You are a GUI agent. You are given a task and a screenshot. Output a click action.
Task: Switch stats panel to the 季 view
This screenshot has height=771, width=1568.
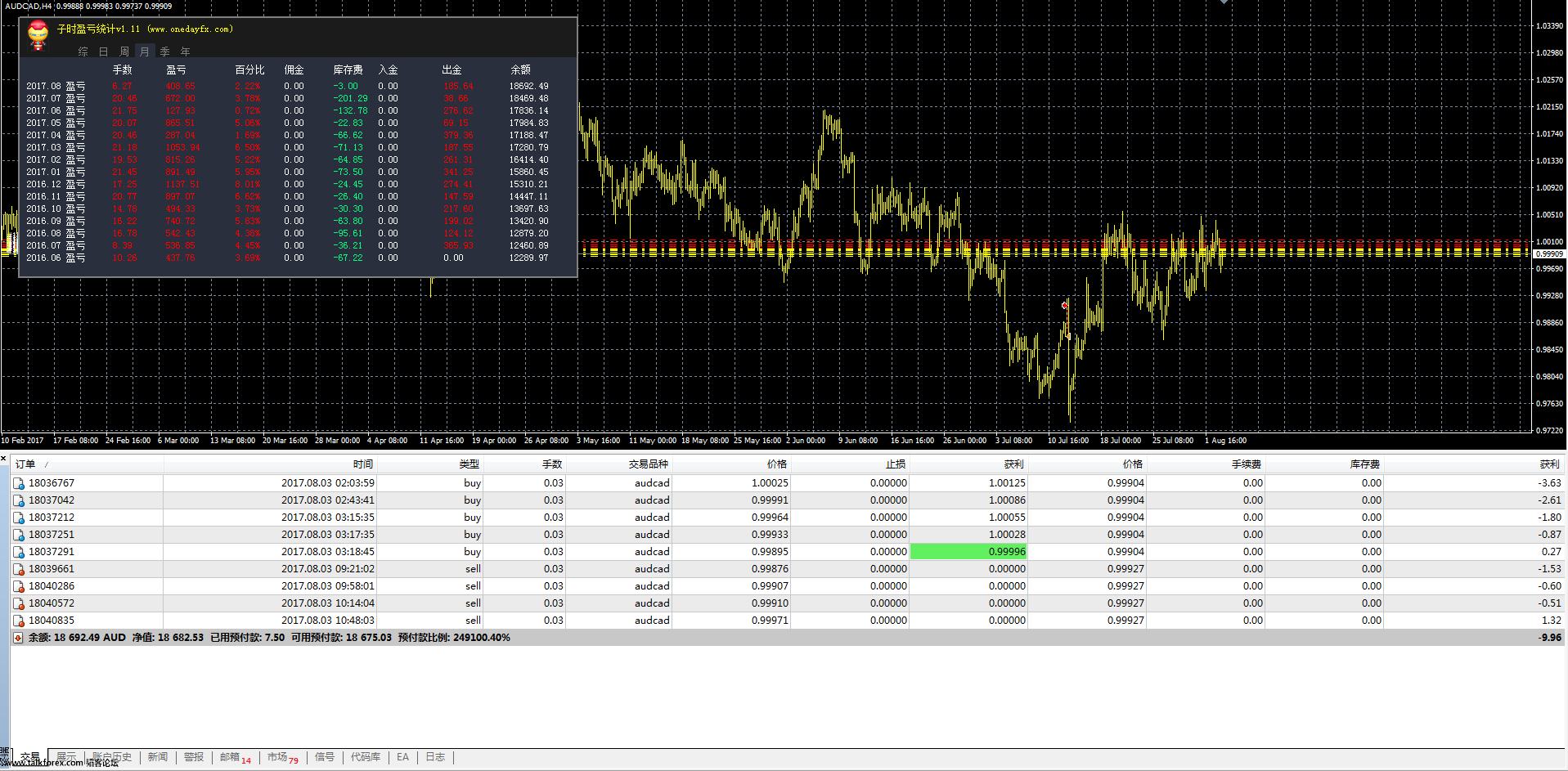[x=165, y=52]
